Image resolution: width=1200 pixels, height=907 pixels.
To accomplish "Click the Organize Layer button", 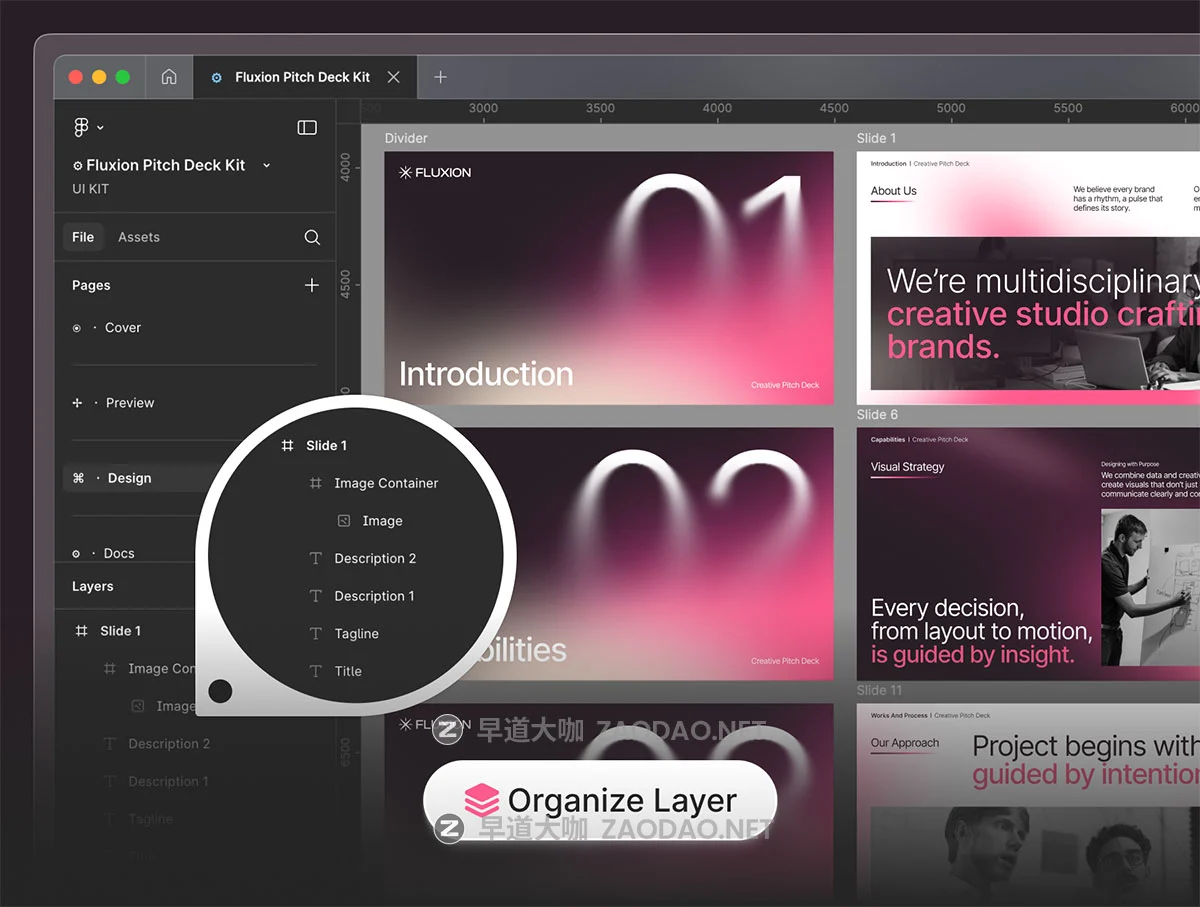I will click(600, 801).
